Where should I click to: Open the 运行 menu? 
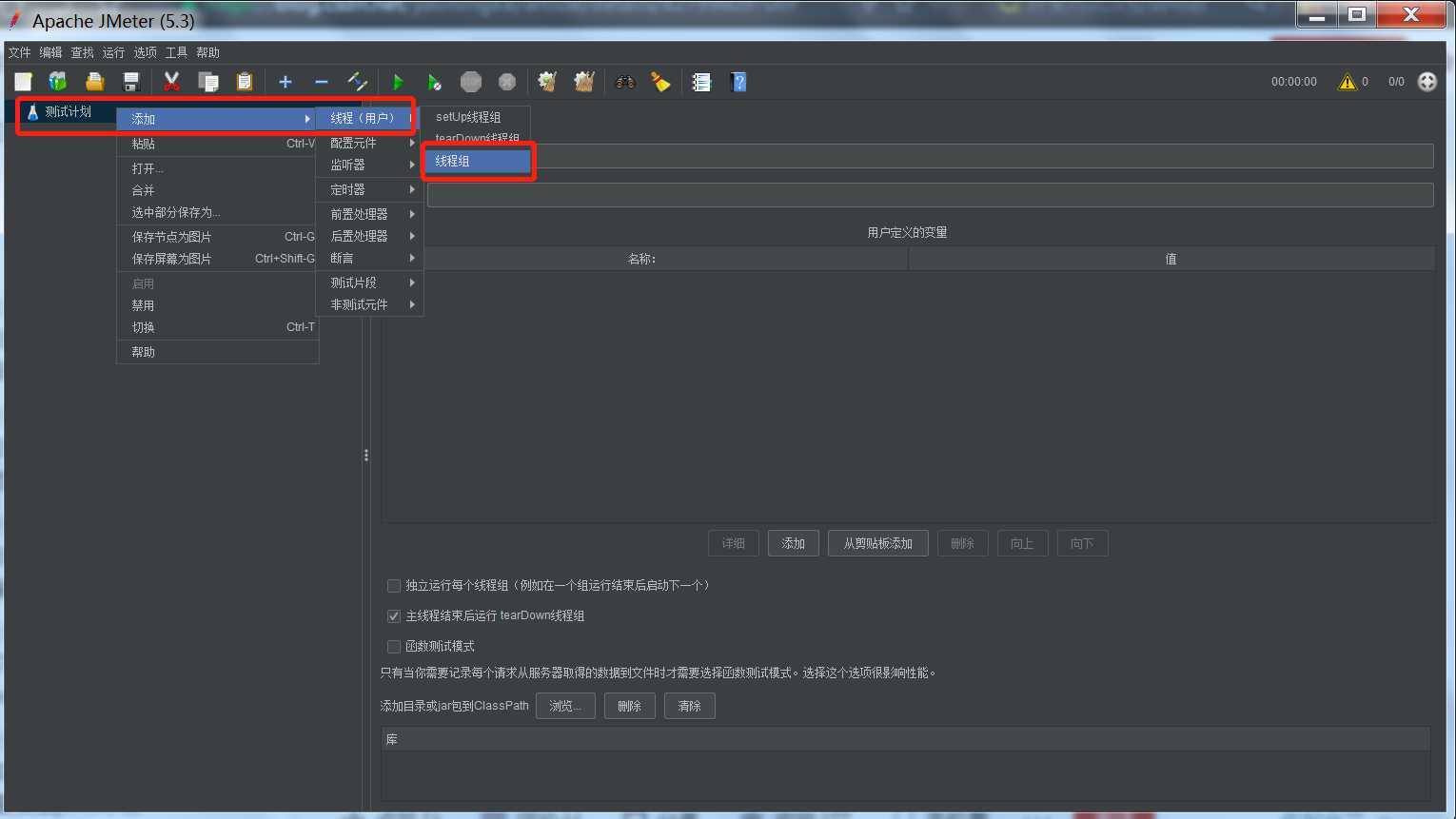click(114, 52)
